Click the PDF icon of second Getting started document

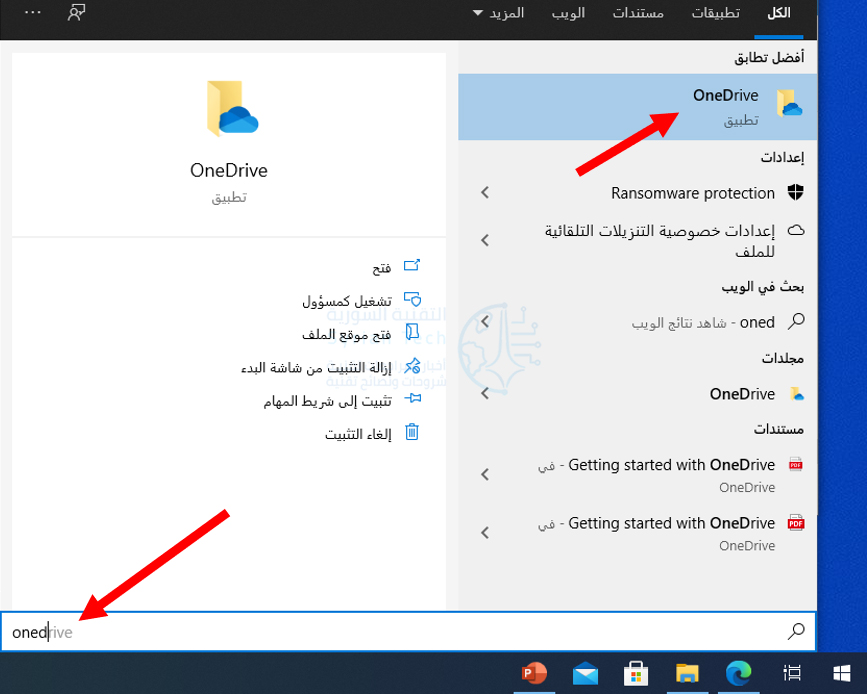(796, 523)
